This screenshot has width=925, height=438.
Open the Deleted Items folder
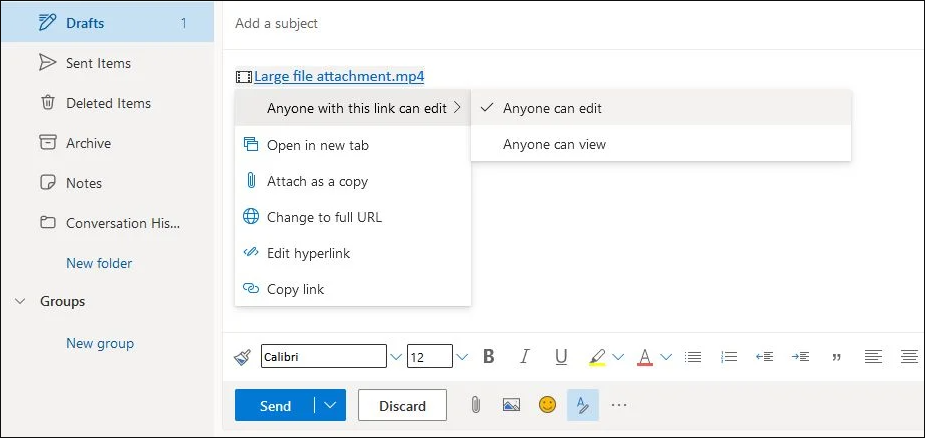107,103
